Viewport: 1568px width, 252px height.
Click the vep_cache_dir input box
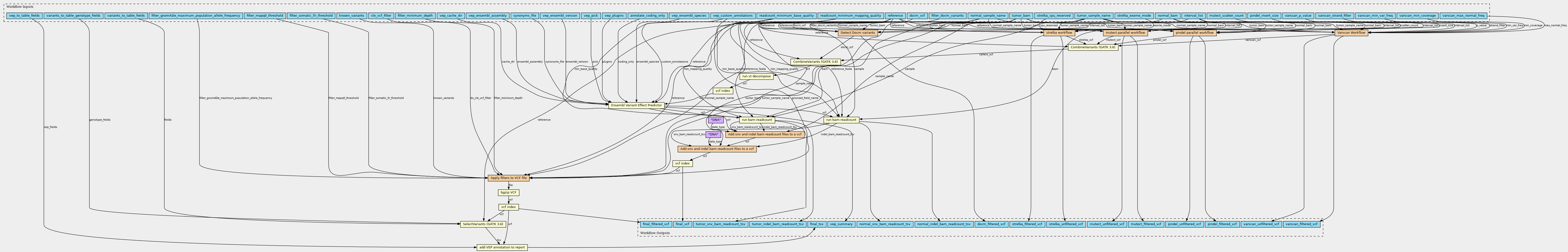[451, 15]
